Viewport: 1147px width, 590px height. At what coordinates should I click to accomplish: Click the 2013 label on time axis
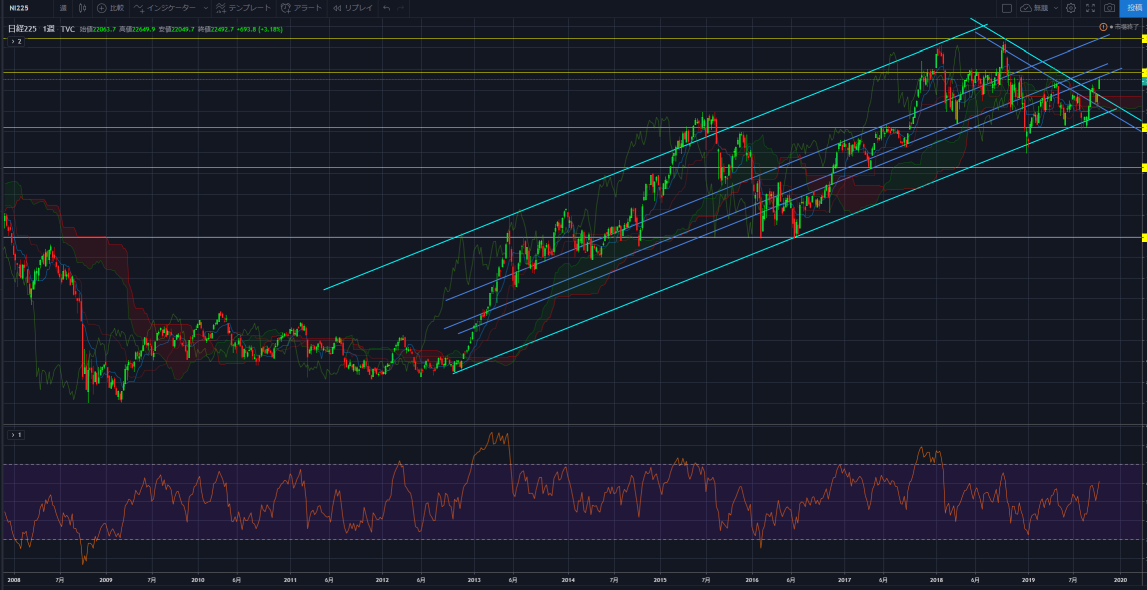[474, 578]
